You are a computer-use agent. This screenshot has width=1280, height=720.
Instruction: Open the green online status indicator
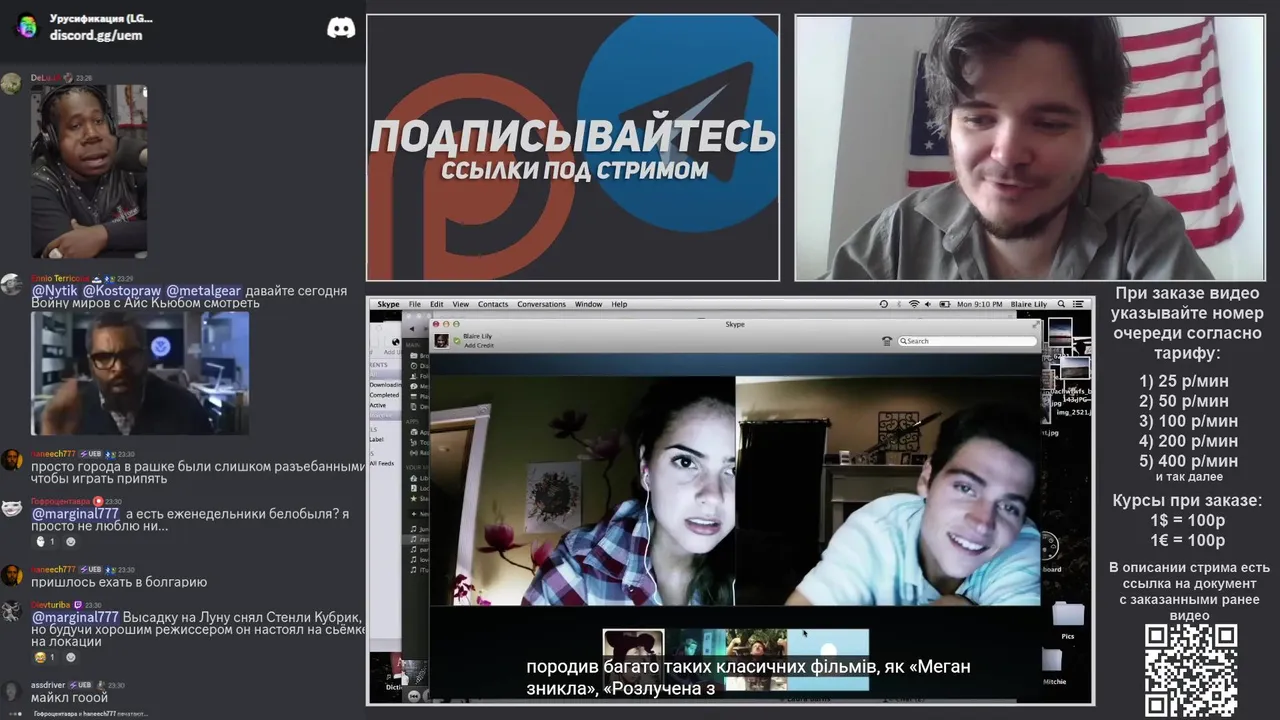(x=457, y=341)
